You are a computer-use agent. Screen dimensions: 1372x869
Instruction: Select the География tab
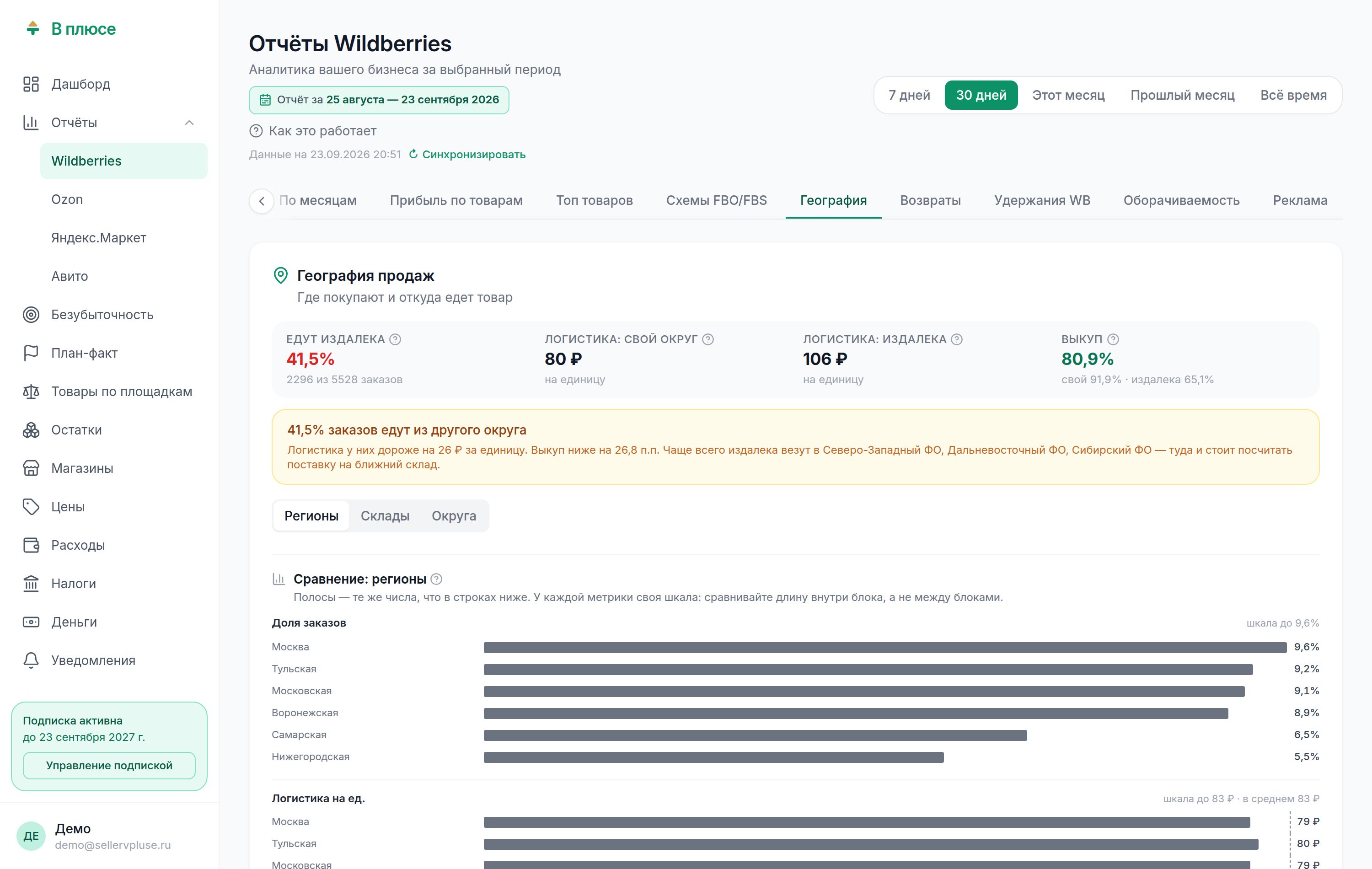[x=834, y=201]
